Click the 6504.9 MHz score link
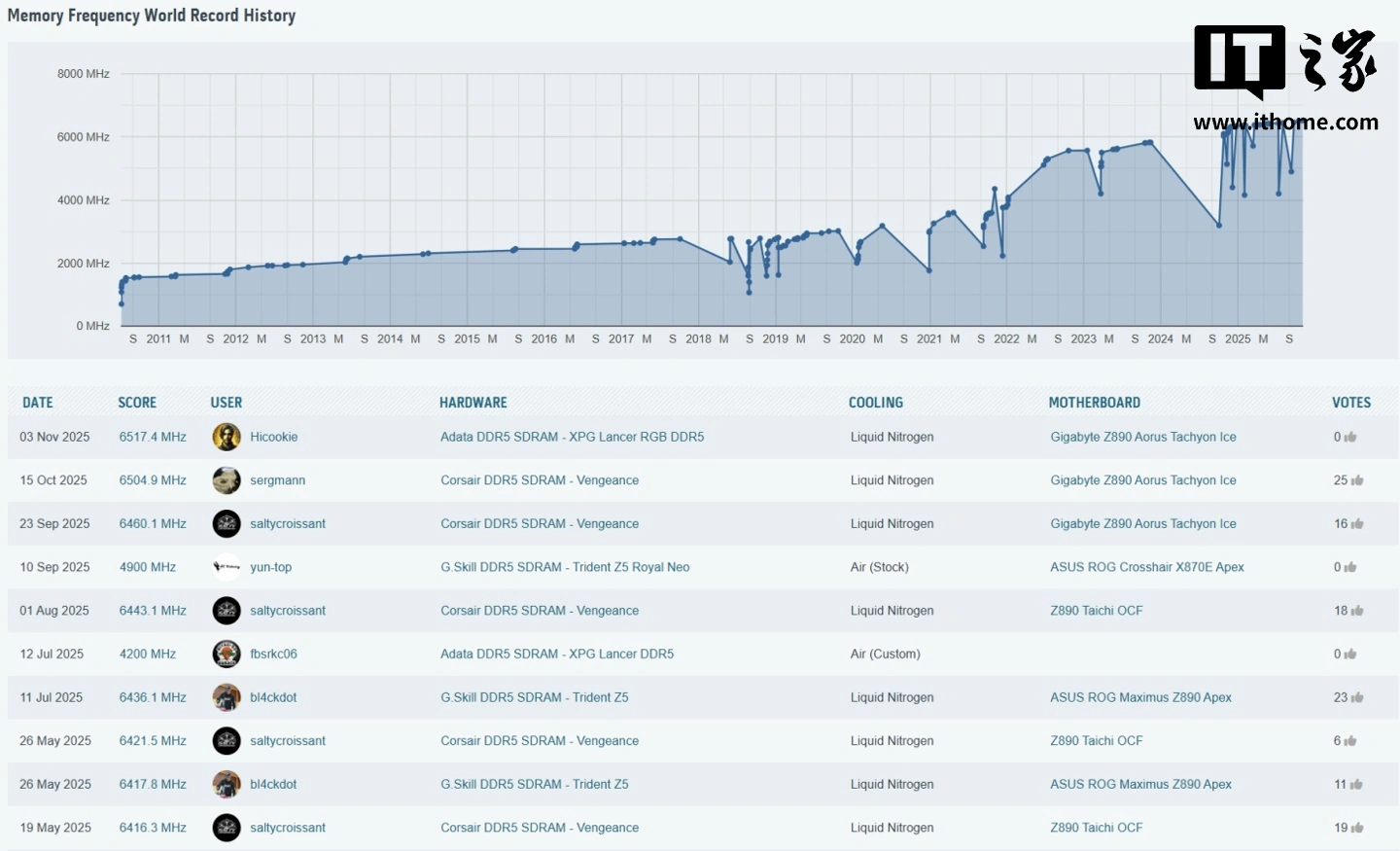Image resolution: width=1400 pixels, height=851 pixels. 153,480
